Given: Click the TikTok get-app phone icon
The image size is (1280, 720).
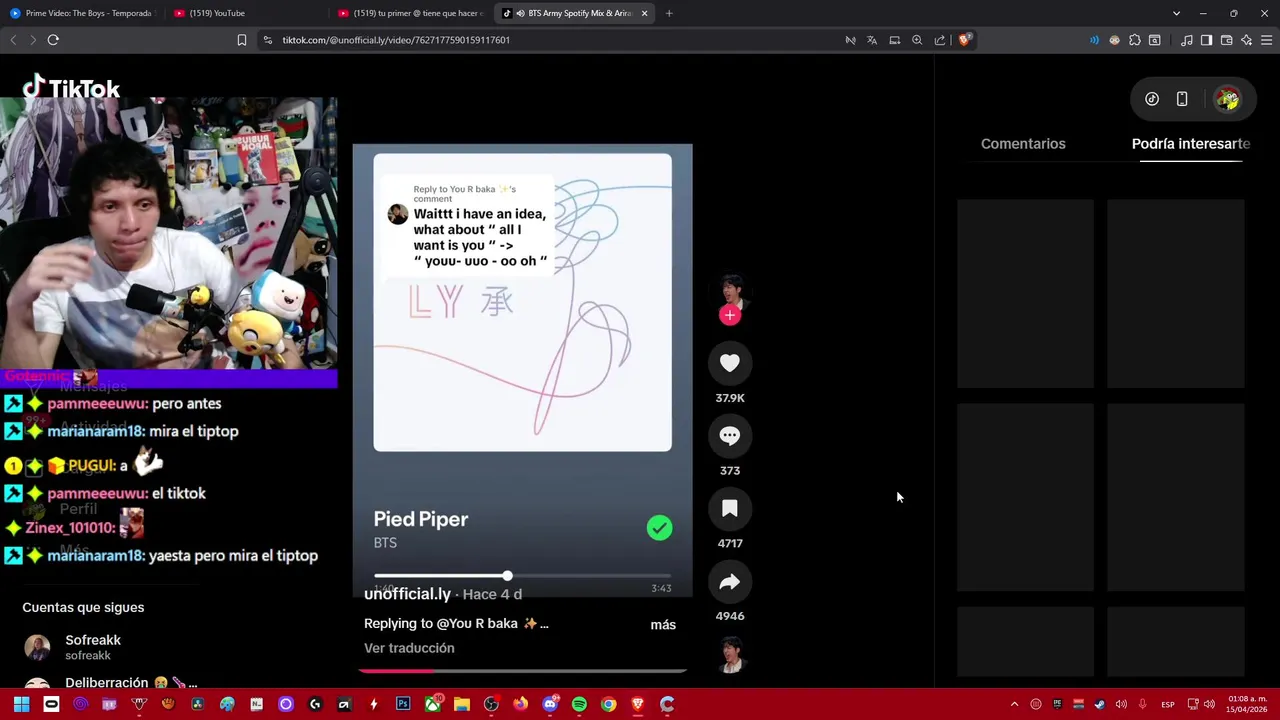Looking at the screenshot, I should [1182, 99].
